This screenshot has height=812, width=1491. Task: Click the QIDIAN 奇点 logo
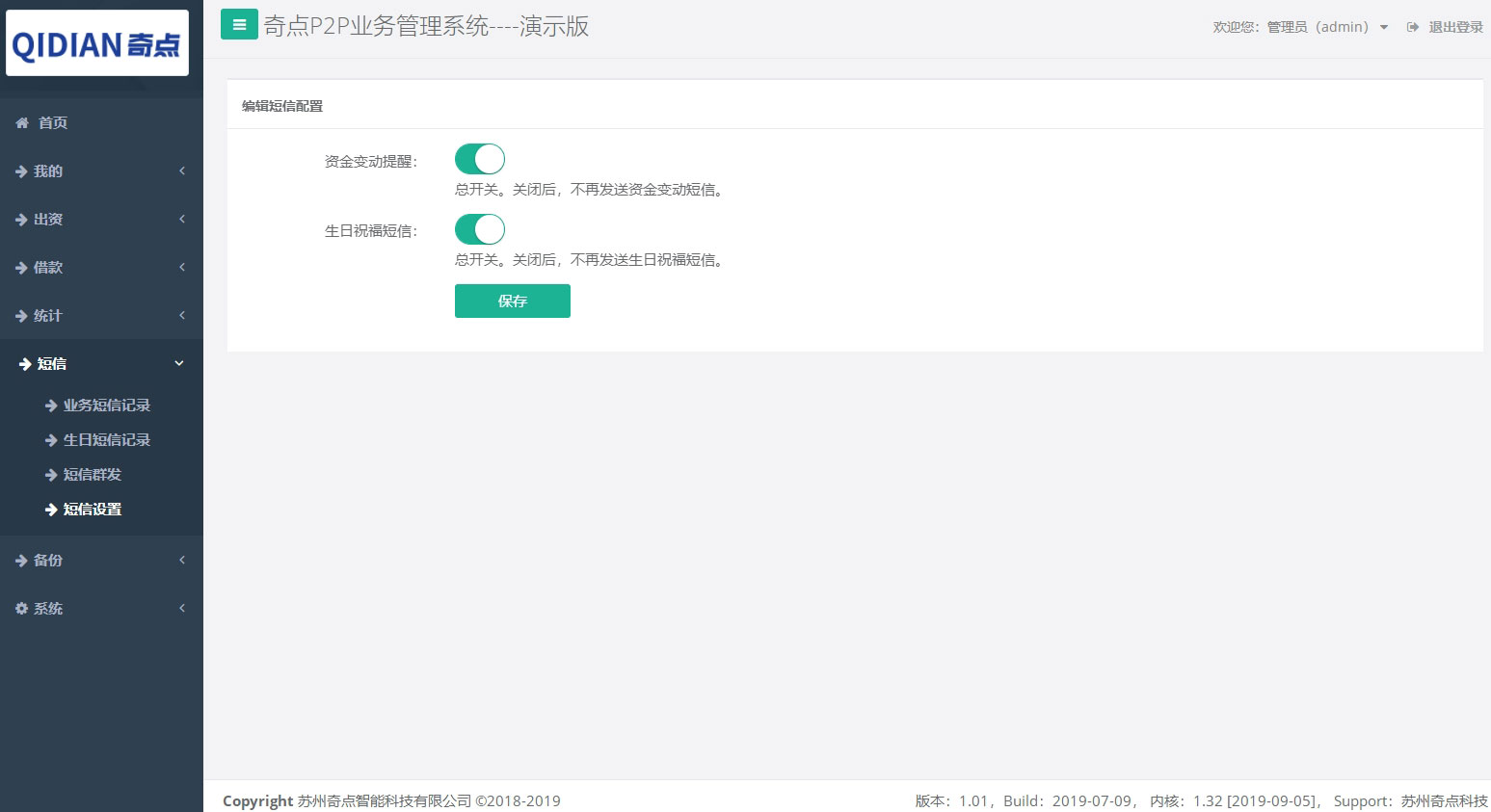coord(96,42)
